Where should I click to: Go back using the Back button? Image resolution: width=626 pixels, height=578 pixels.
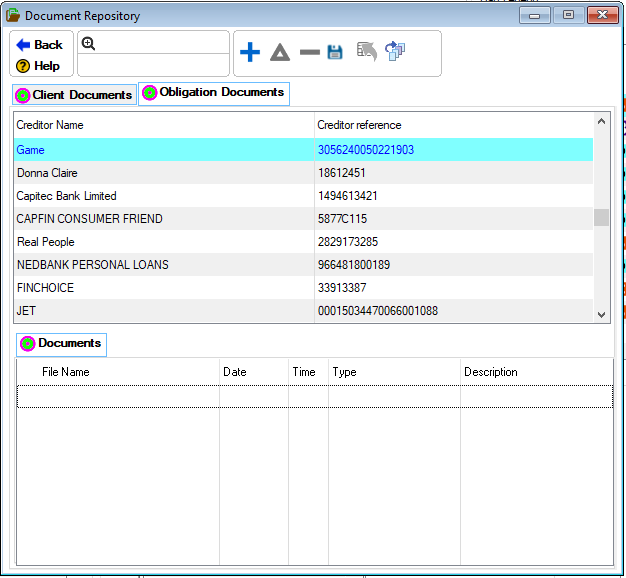pos(40,45)
